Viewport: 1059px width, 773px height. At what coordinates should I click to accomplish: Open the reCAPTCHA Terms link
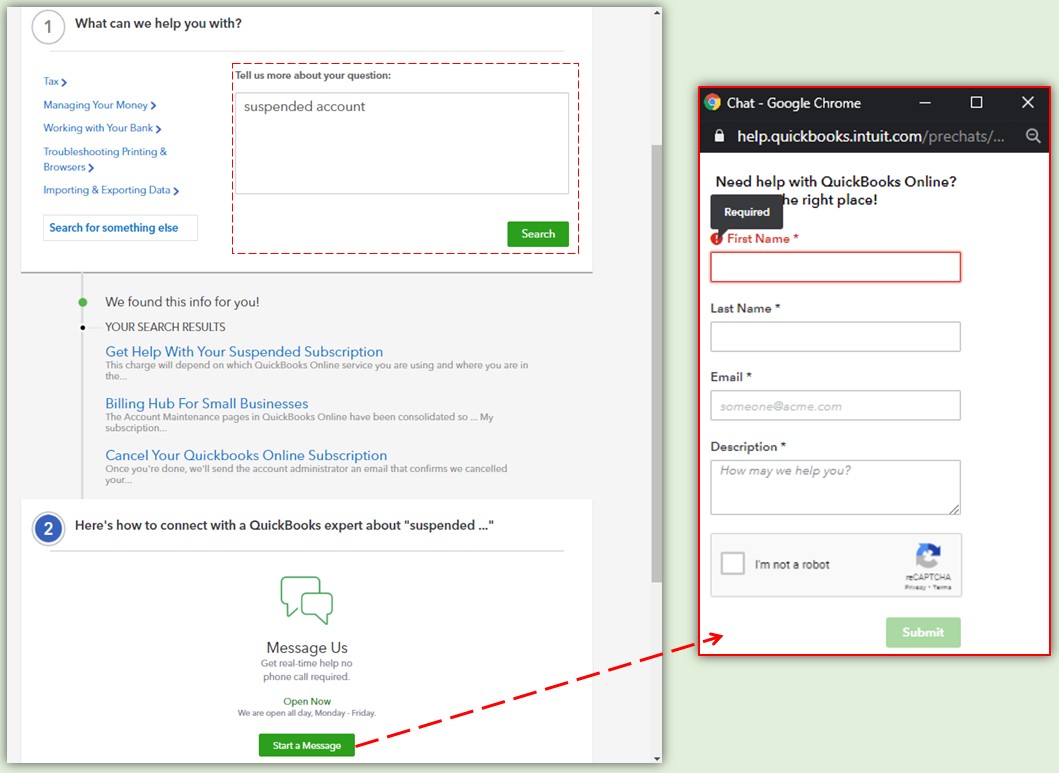[942, 587]
